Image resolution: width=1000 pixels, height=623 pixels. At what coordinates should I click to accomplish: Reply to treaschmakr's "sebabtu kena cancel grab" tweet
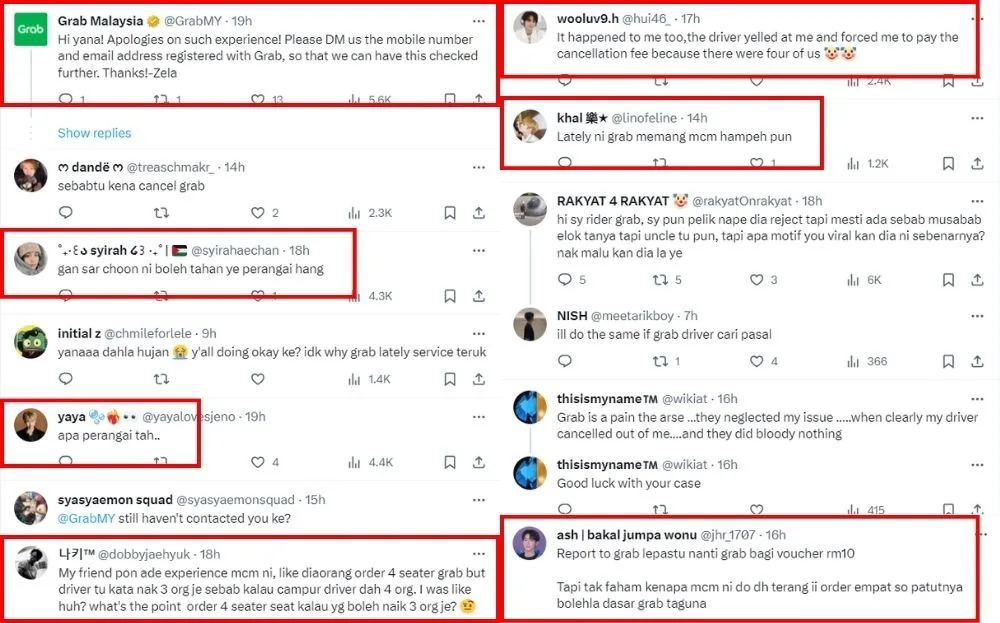65,212
